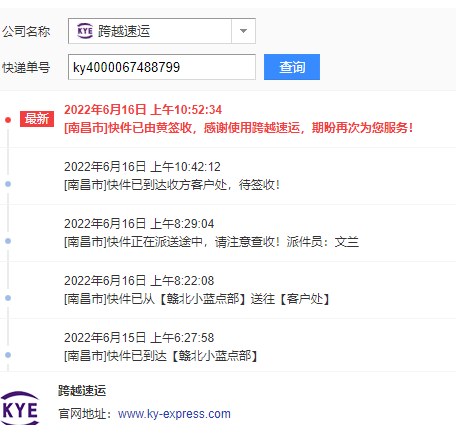Open the company name dropdown arrow

[243, 31]
